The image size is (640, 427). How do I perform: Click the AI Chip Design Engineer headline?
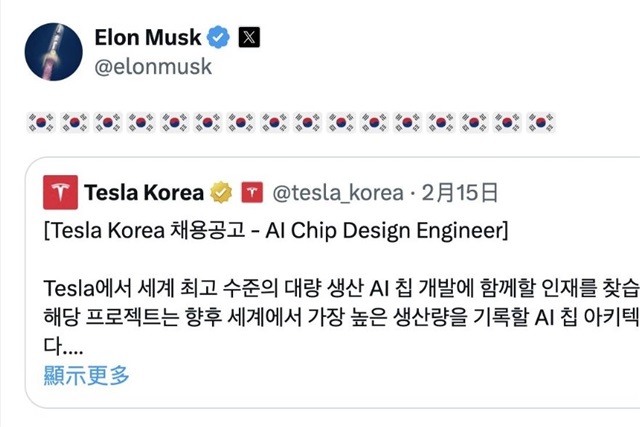click(x=277, y=232)
